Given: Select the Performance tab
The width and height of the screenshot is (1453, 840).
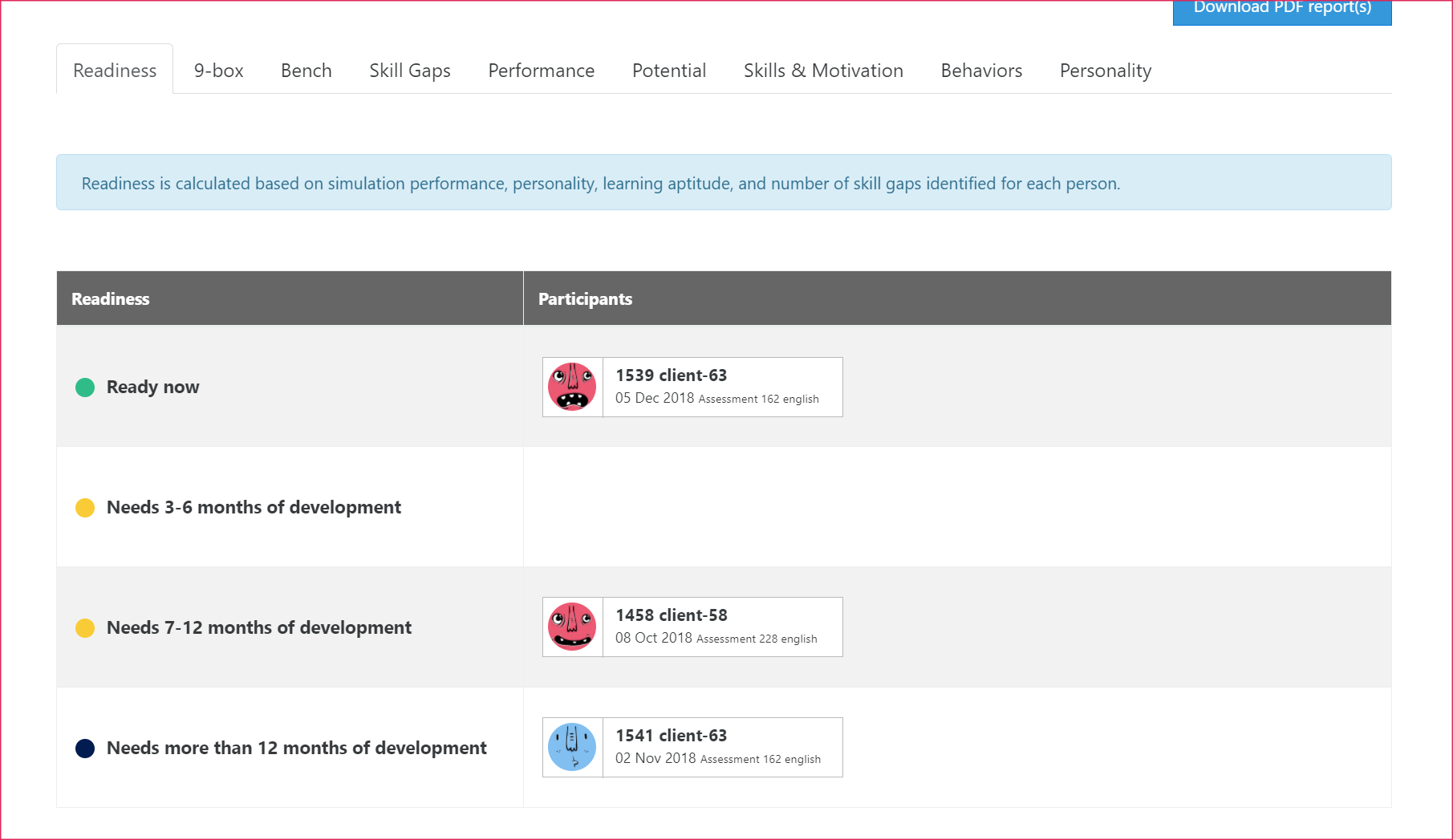Looking at the screenshot, I should click(x=541, y=71).
